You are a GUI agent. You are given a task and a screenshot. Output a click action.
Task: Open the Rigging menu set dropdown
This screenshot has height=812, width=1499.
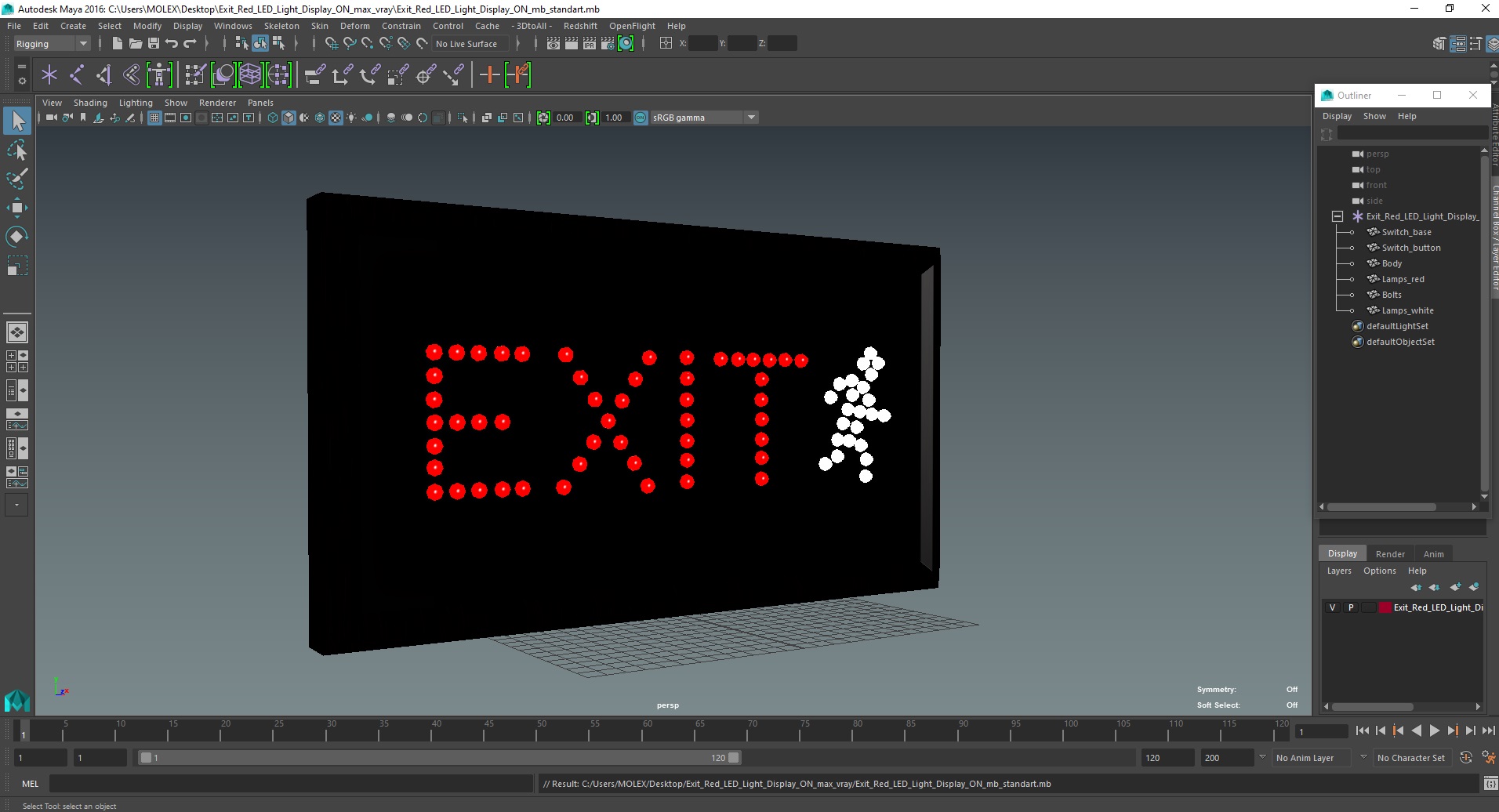(x=52, y=44)
